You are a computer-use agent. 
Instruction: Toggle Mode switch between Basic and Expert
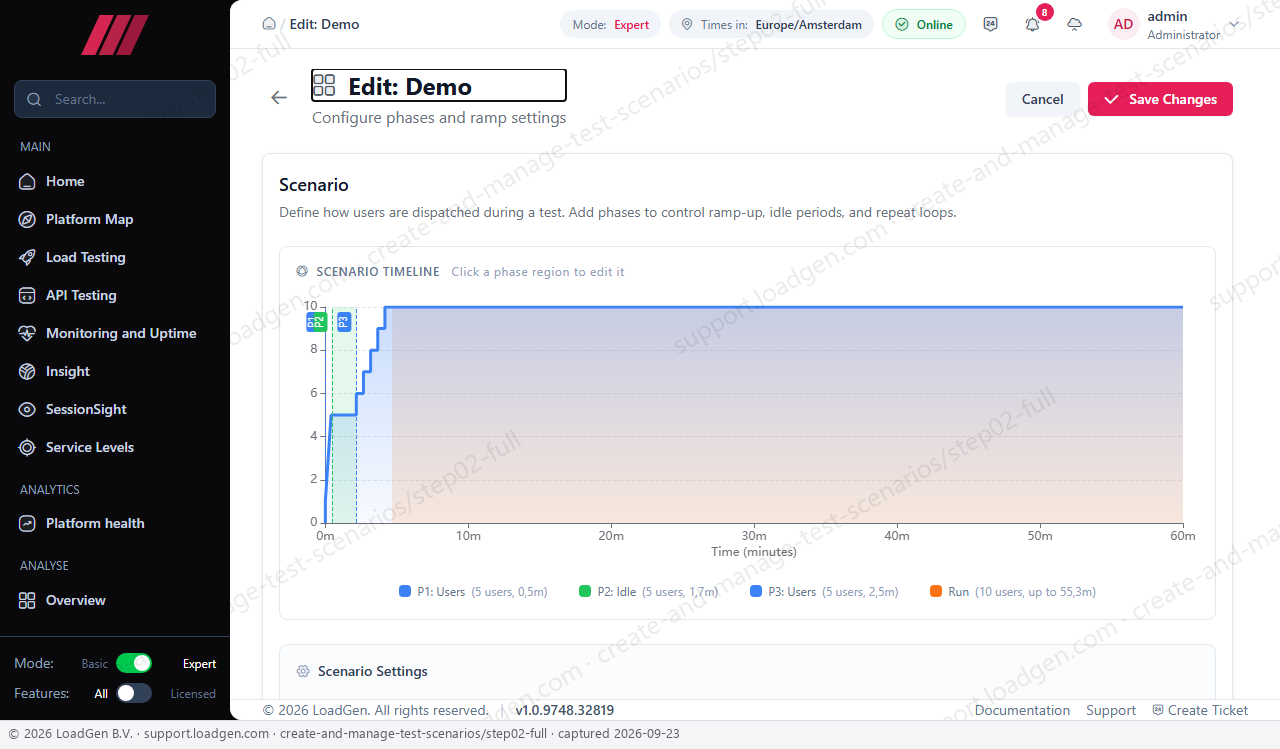(x=134, y=663)
